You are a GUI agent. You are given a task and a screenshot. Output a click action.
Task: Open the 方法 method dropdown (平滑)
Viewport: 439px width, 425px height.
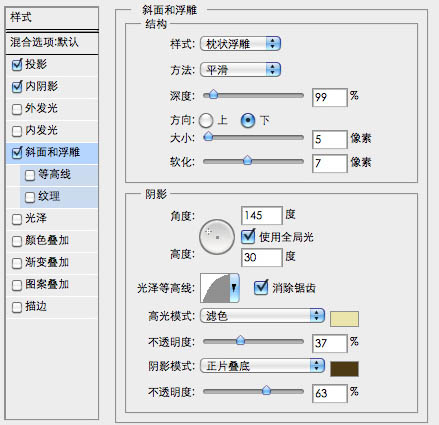240,69
